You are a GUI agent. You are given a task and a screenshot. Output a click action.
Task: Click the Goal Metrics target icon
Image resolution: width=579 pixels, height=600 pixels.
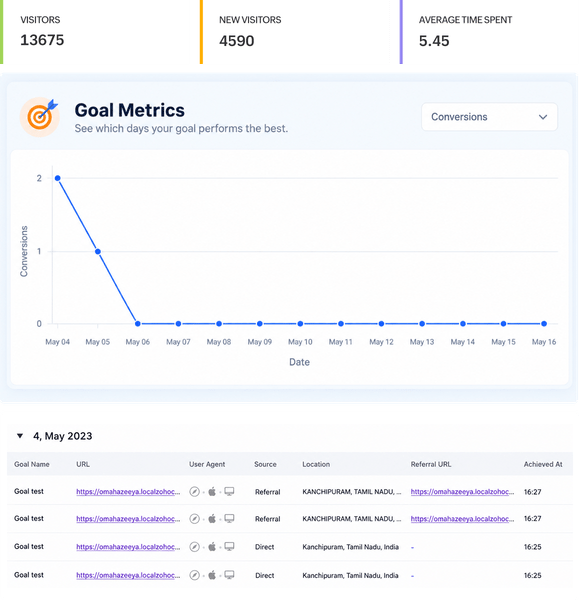[39, 116]
